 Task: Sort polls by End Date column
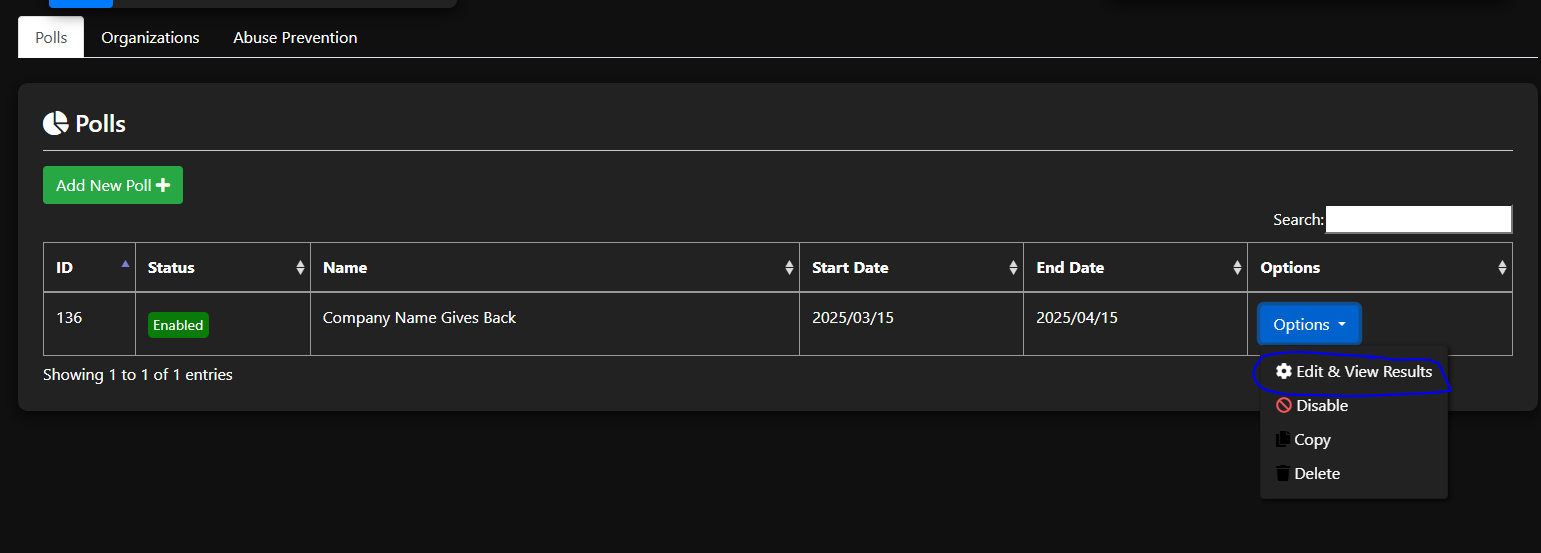pos(1237,268)
